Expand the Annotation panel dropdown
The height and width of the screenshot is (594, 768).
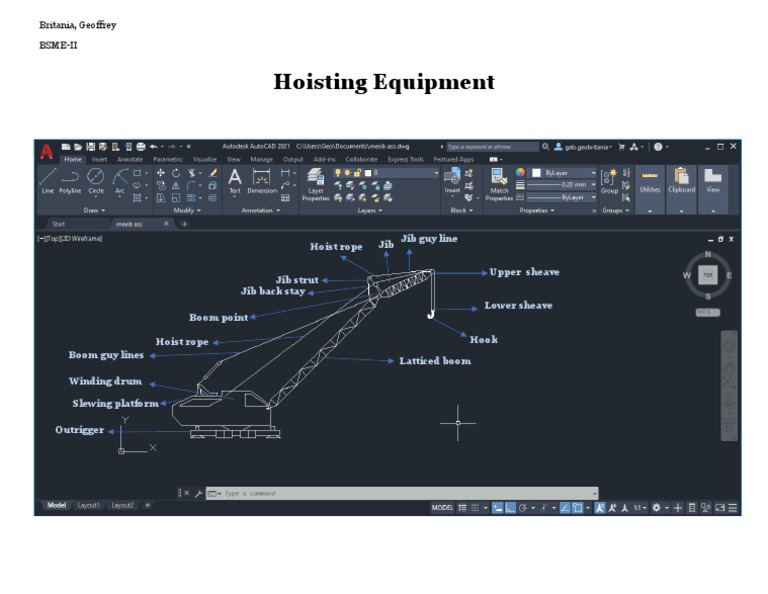click(x=261, y=210)
